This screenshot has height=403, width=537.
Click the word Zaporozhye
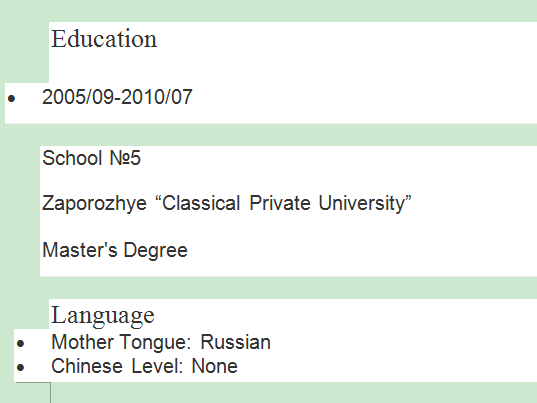(94, 204)
